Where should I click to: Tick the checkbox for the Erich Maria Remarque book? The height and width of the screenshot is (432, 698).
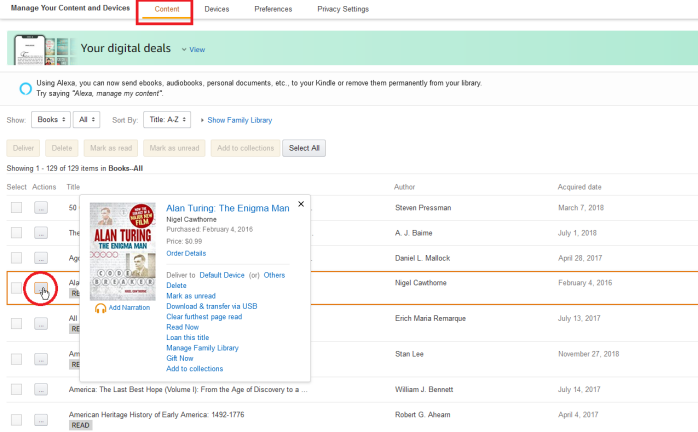pyautogui.click(x=16, y=323)
